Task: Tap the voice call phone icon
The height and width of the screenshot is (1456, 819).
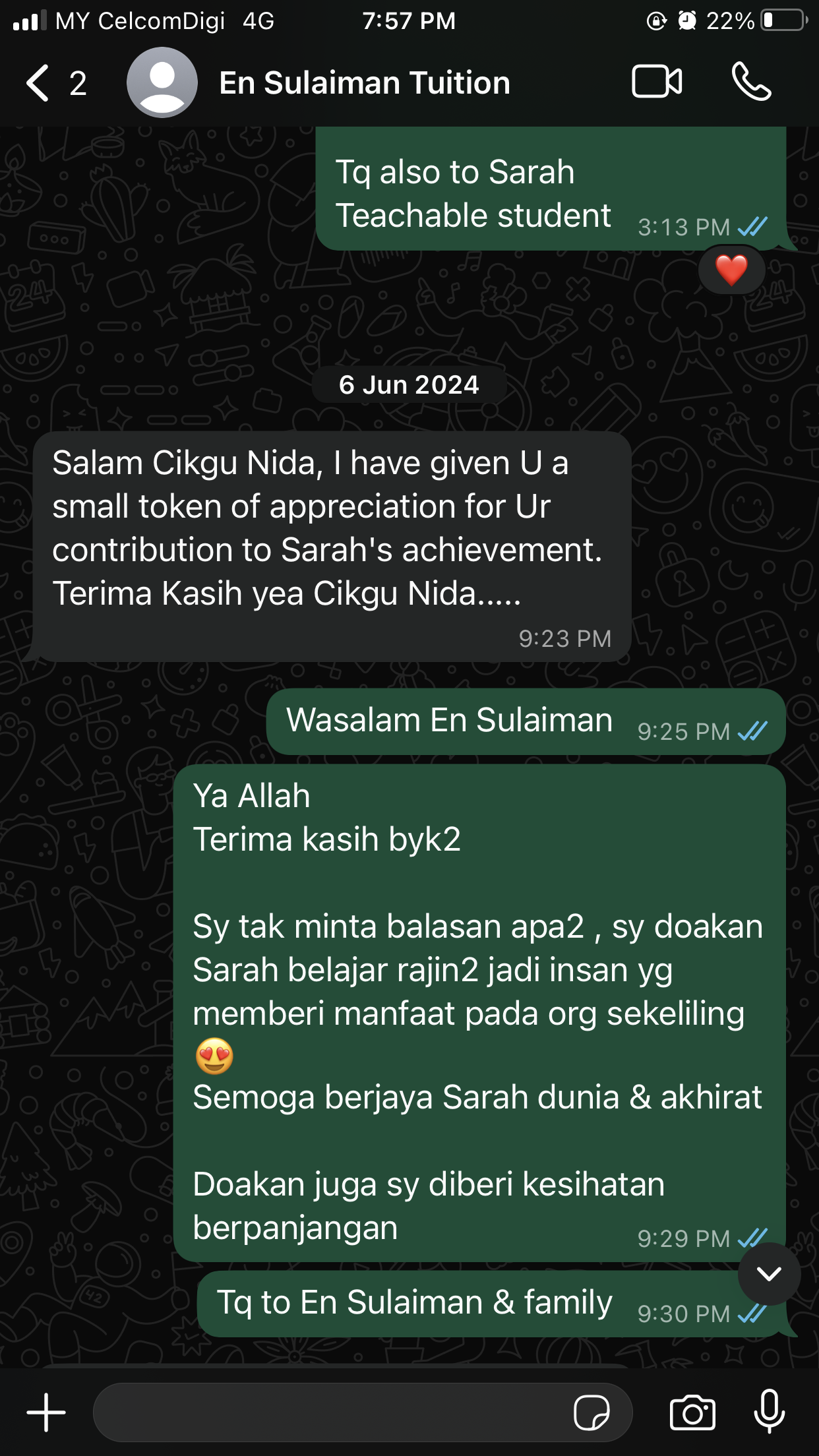Action: click(751, 82)
